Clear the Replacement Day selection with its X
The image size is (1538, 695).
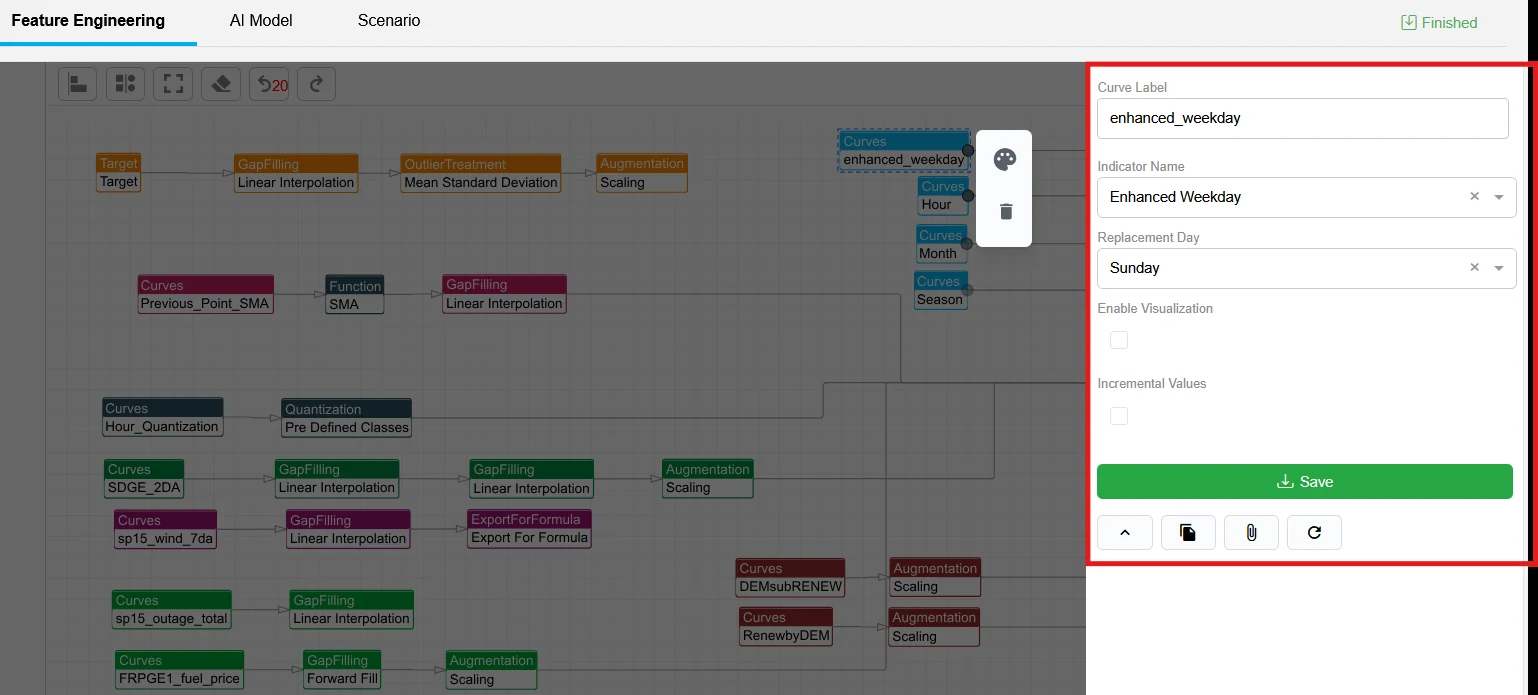click(1474, 268)
